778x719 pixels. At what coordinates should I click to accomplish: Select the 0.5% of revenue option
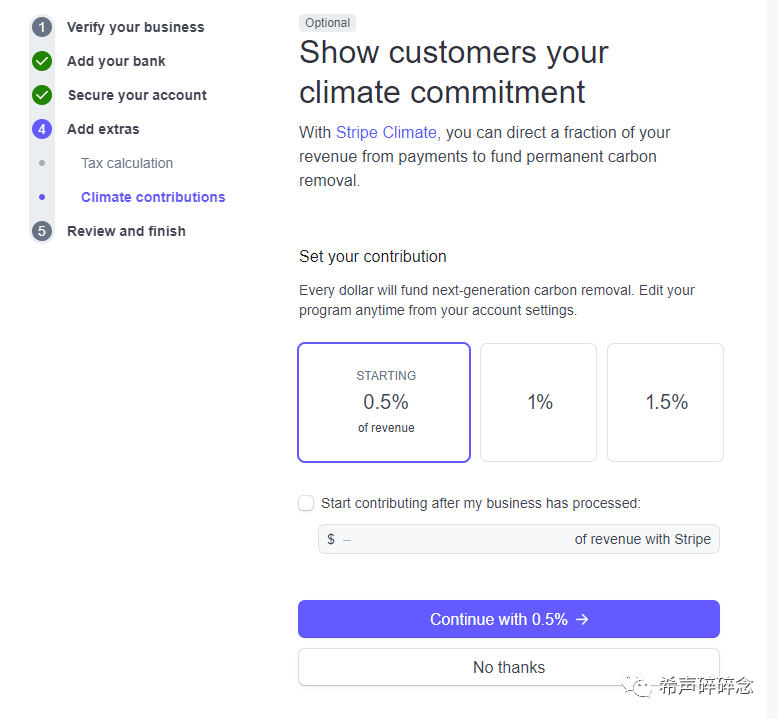384,402
